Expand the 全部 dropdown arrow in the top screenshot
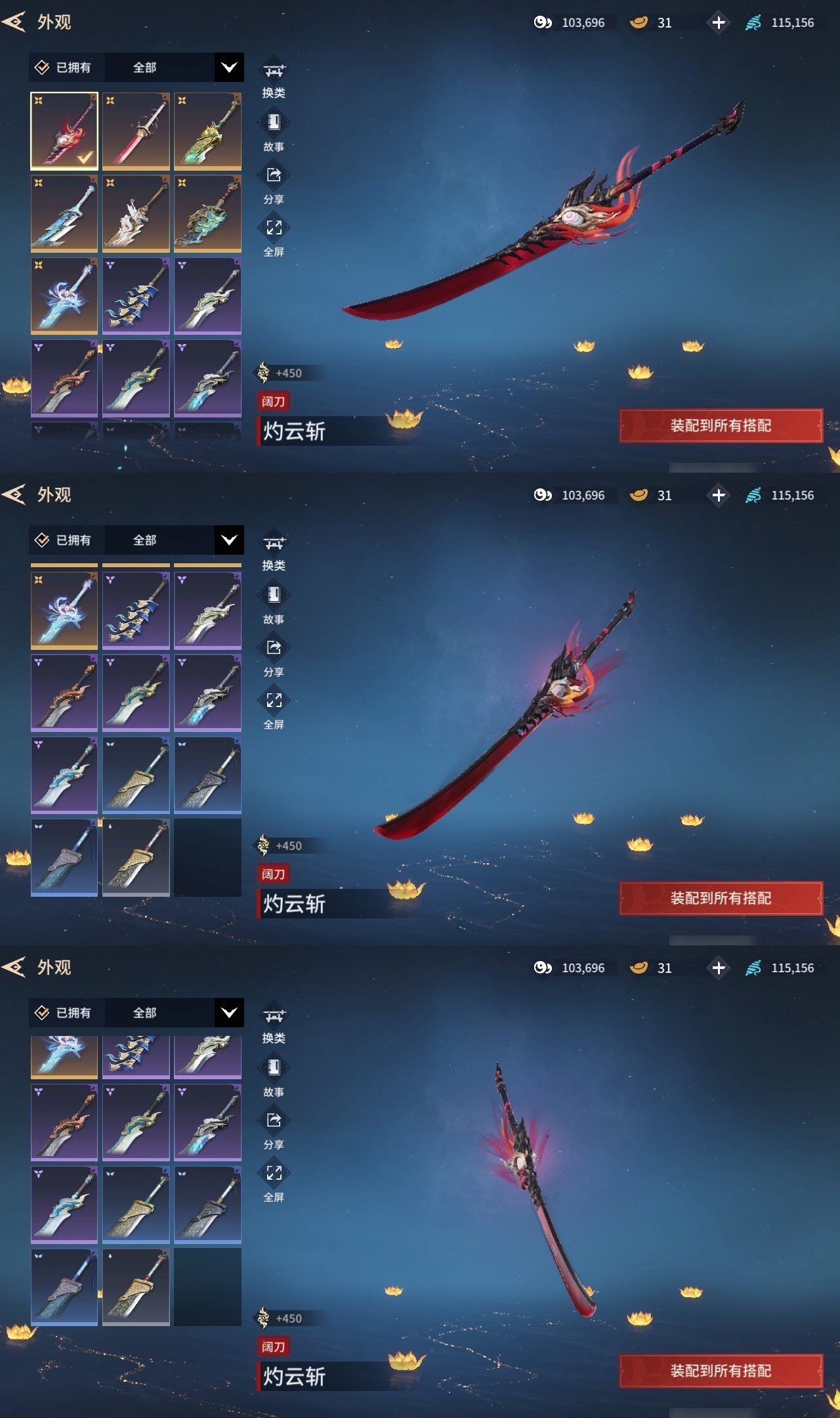This screenshot has height=1418, width=840. [x=229, y=68]
